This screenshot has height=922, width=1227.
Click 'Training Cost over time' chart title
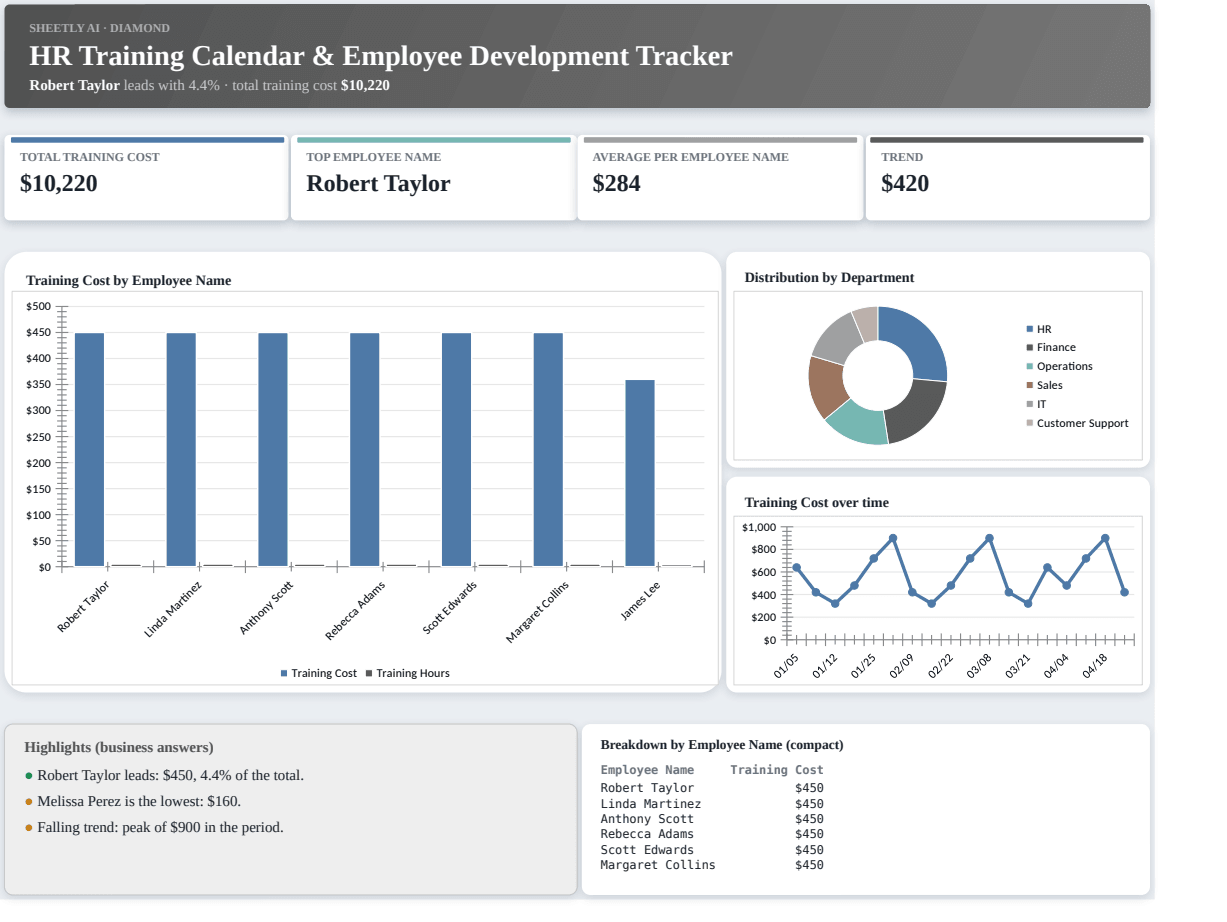tap(816, 503)
